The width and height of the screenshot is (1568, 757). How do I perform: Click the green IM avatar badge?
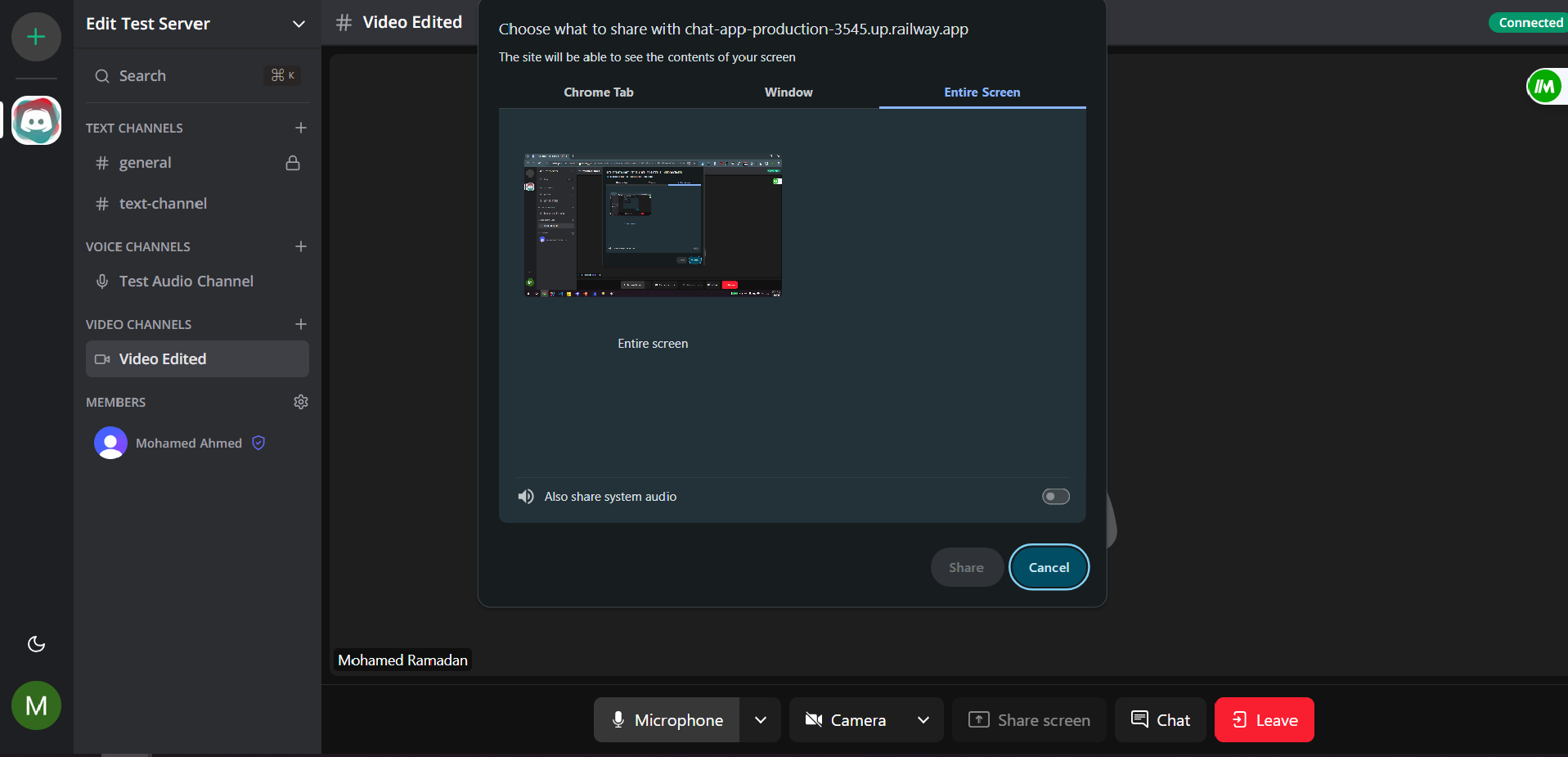(1544, 87)
